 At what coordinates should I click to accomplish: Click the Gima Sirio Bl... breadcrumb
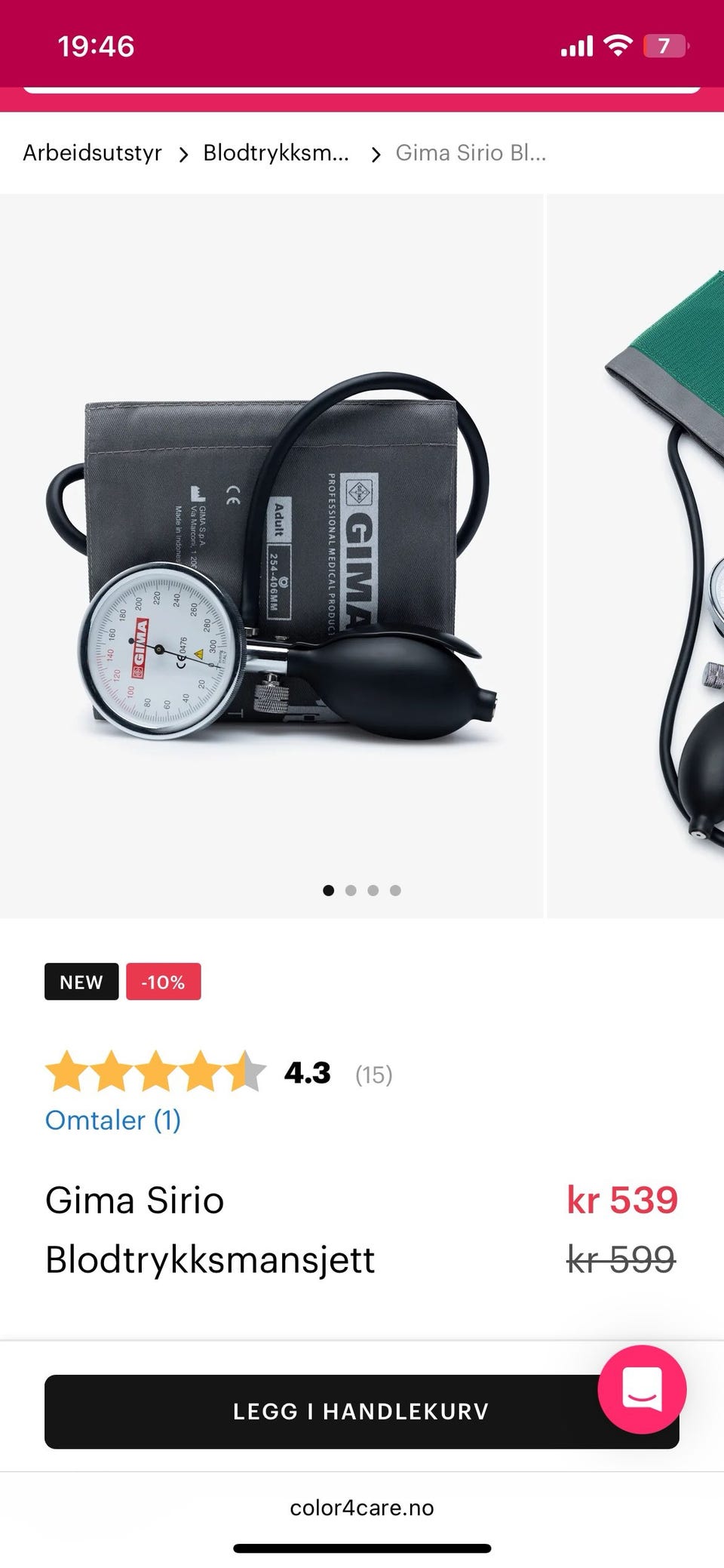pos(471,153)
